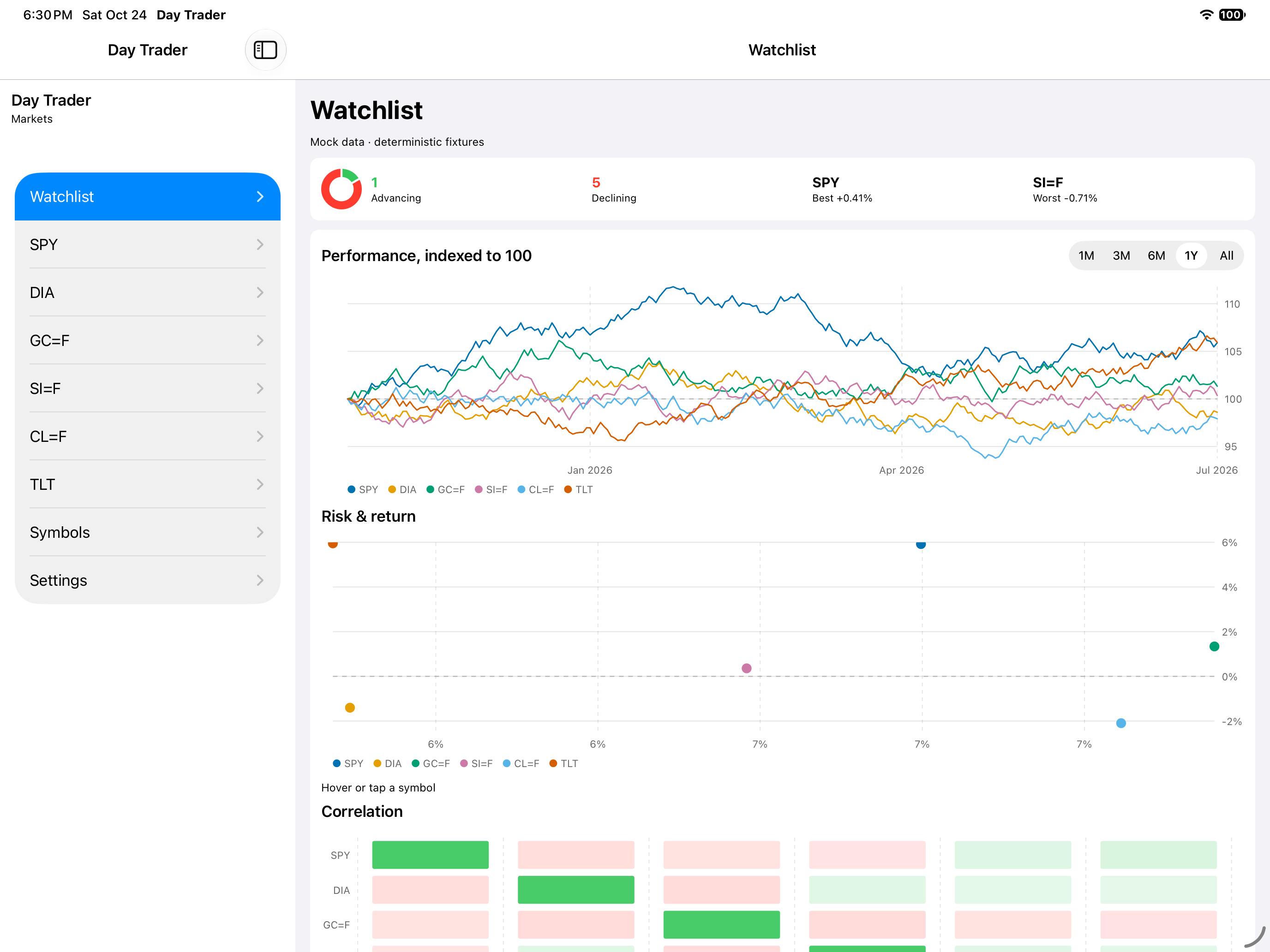Tap the chevron on the SPY row
This screenshot has width=1270, height=952.
(x=260, y=244)
